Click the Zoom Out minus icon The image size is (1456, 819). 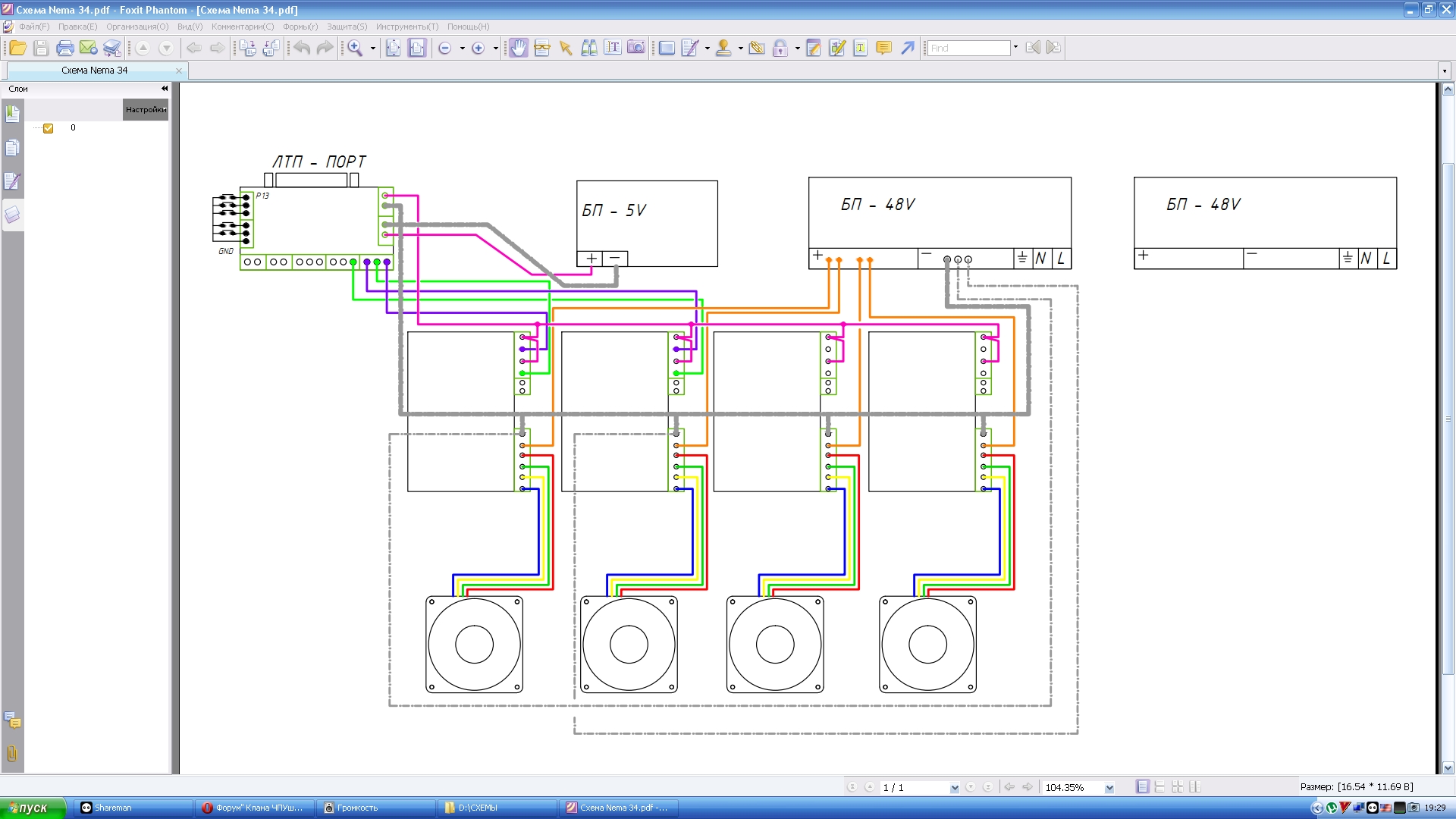point(445,48)
